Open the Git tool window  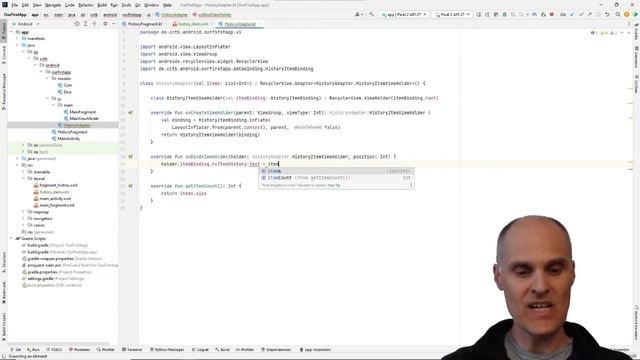point(16,350)
